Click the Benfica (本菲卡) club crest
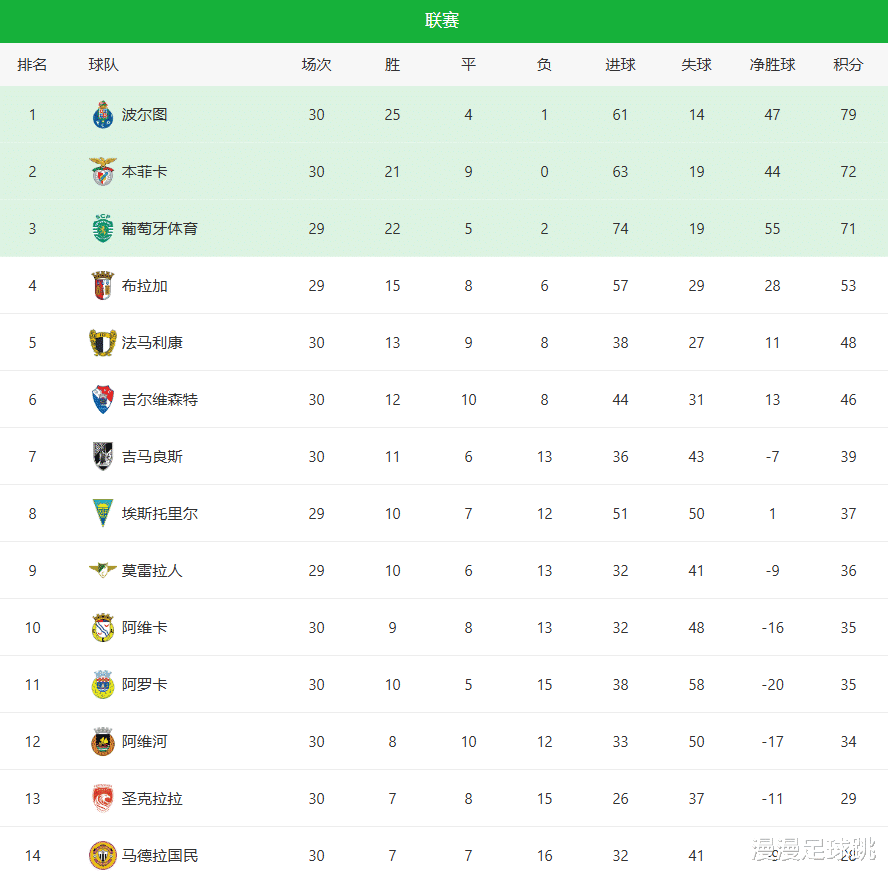This screenshot has height=878, width=888. click(103, 172)
